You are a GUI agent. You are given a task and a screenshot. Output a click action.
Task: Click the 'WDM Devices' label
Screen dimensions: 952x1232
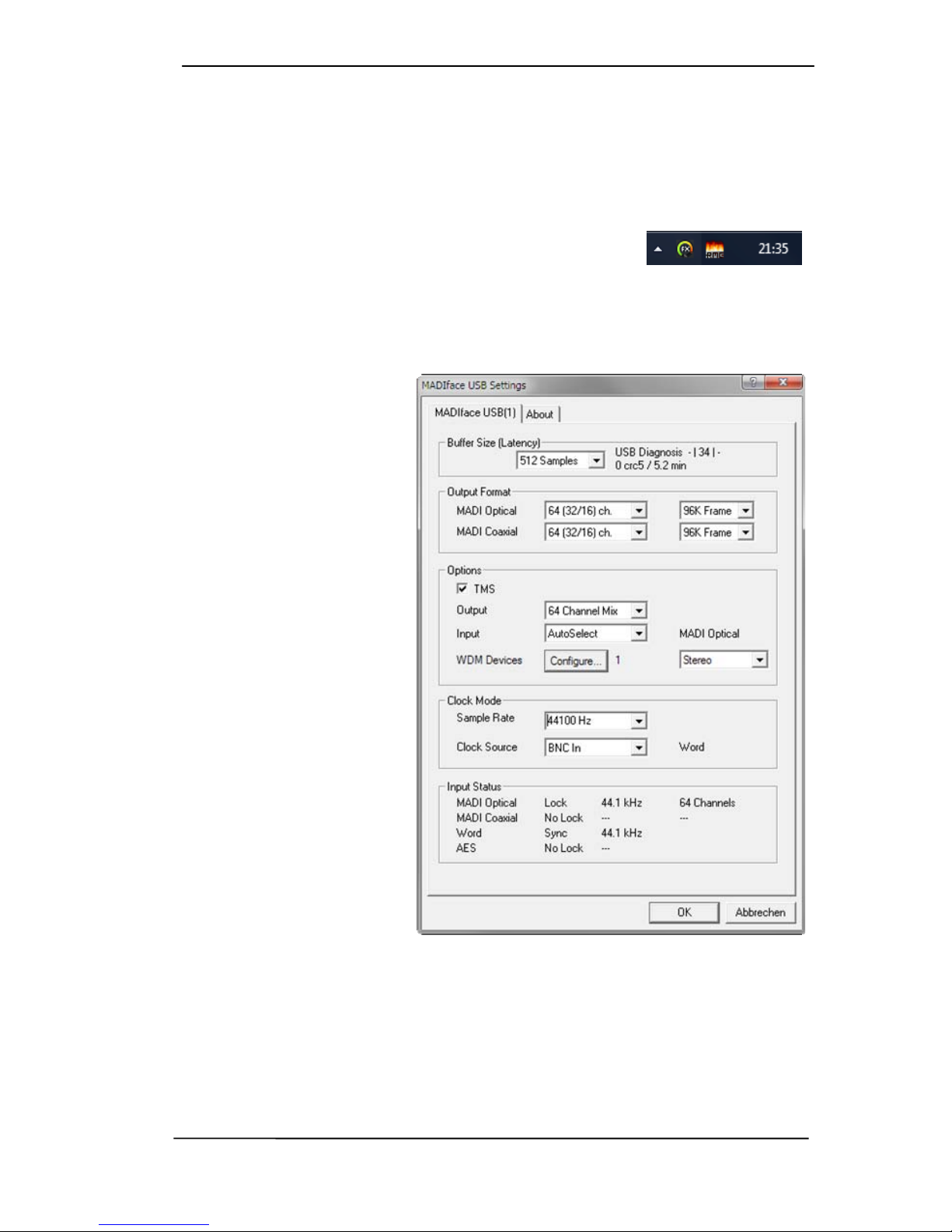(490, 660)
